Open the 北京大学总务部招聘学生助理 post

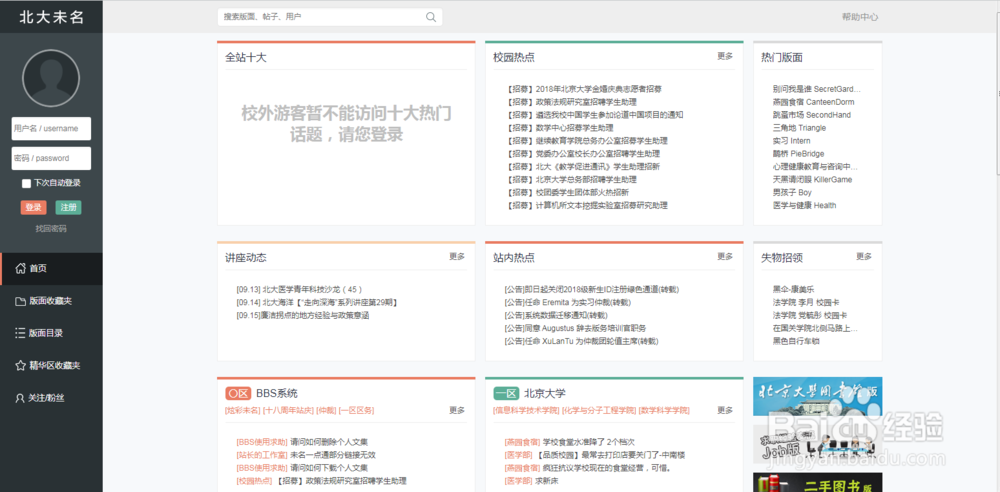point(571,180)
